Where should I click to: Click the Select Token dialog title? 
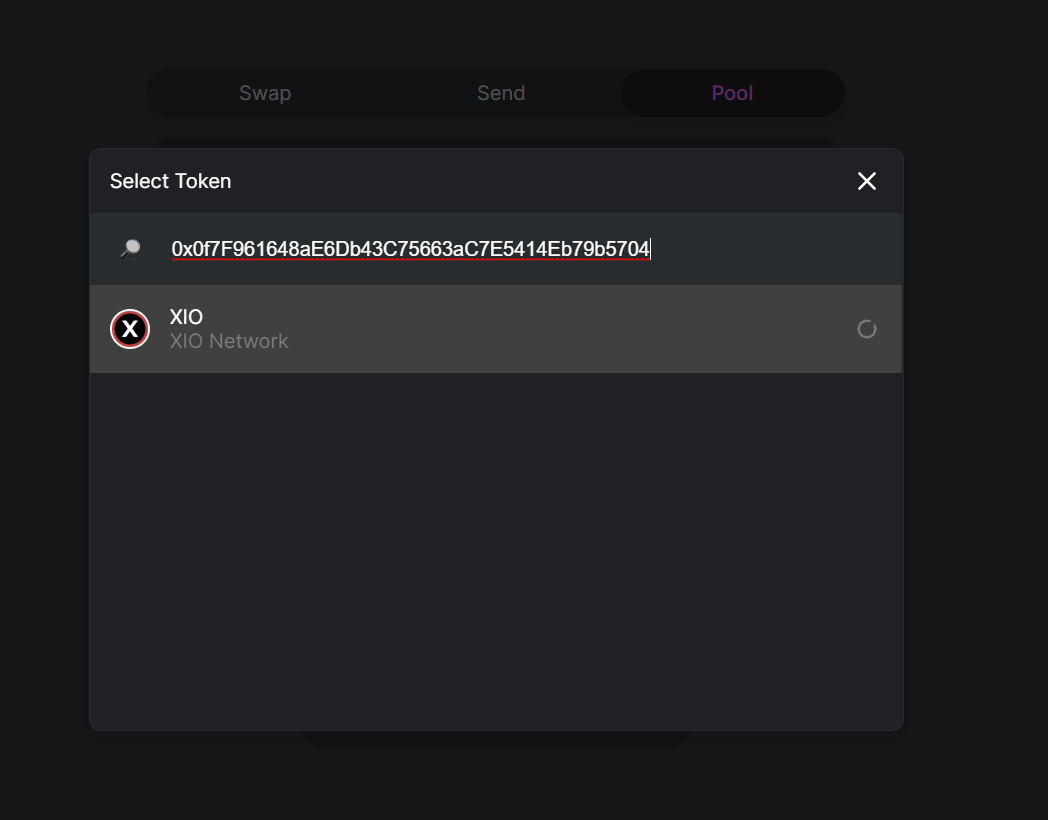click(170, 181)
